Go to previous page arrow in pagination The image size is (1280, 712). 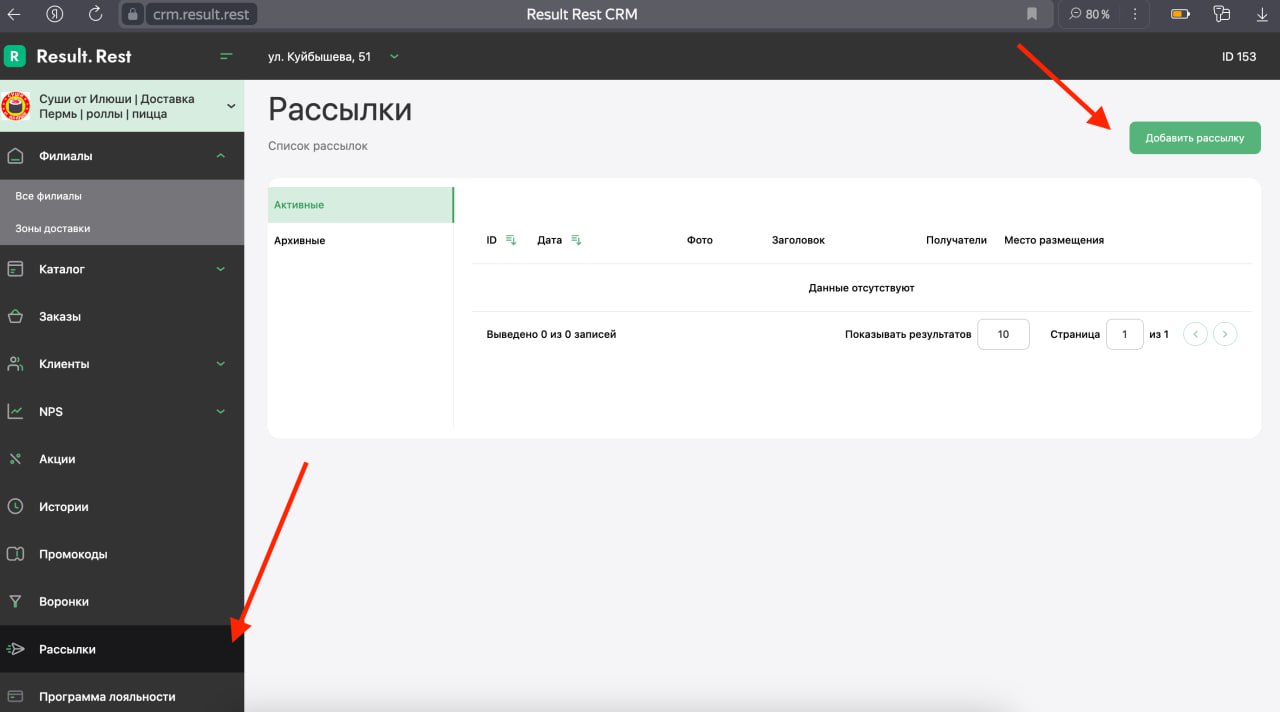click(1195, 334)
